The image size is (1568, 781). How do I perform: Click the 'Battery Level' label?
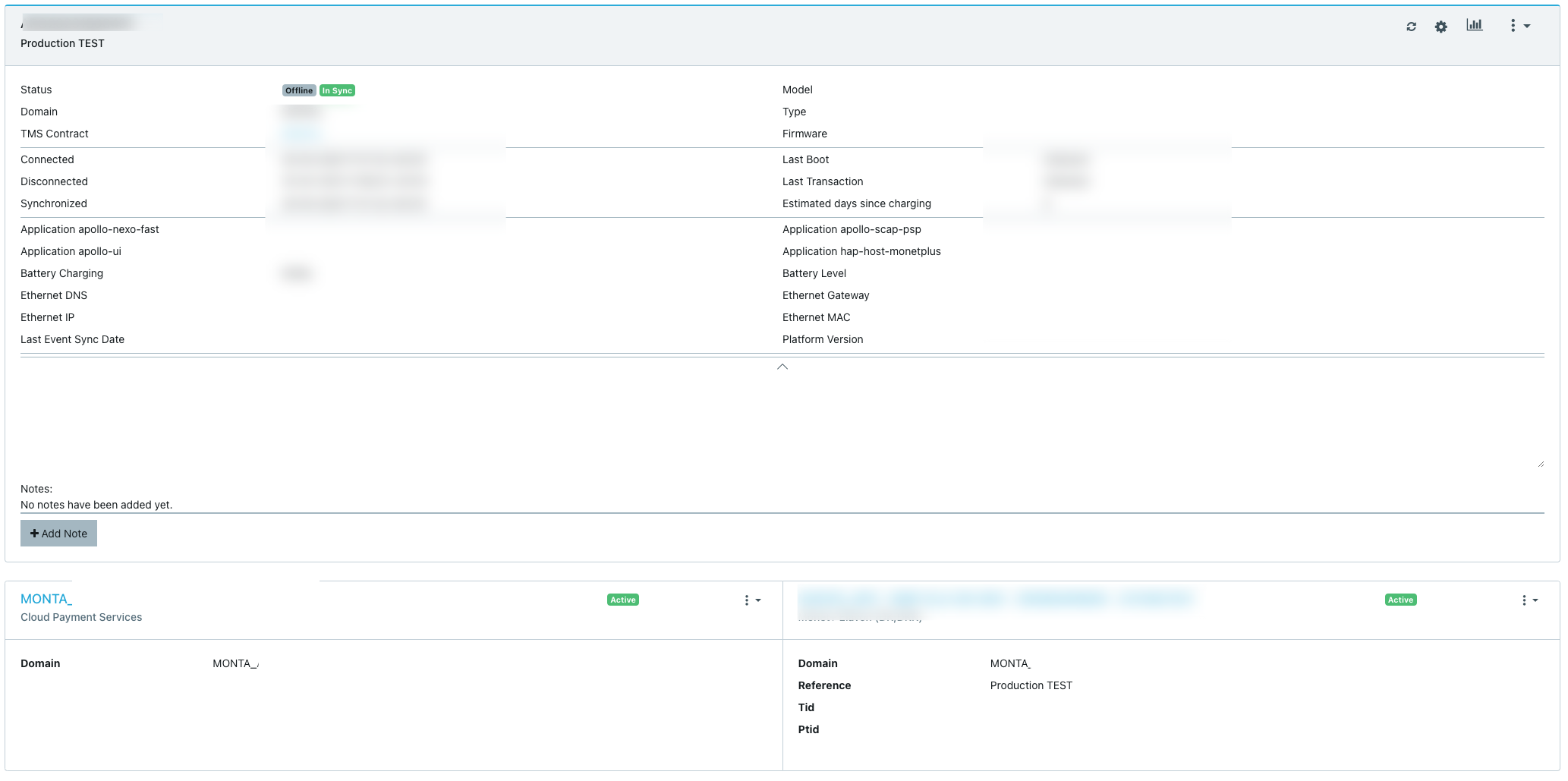click(814, 273)
